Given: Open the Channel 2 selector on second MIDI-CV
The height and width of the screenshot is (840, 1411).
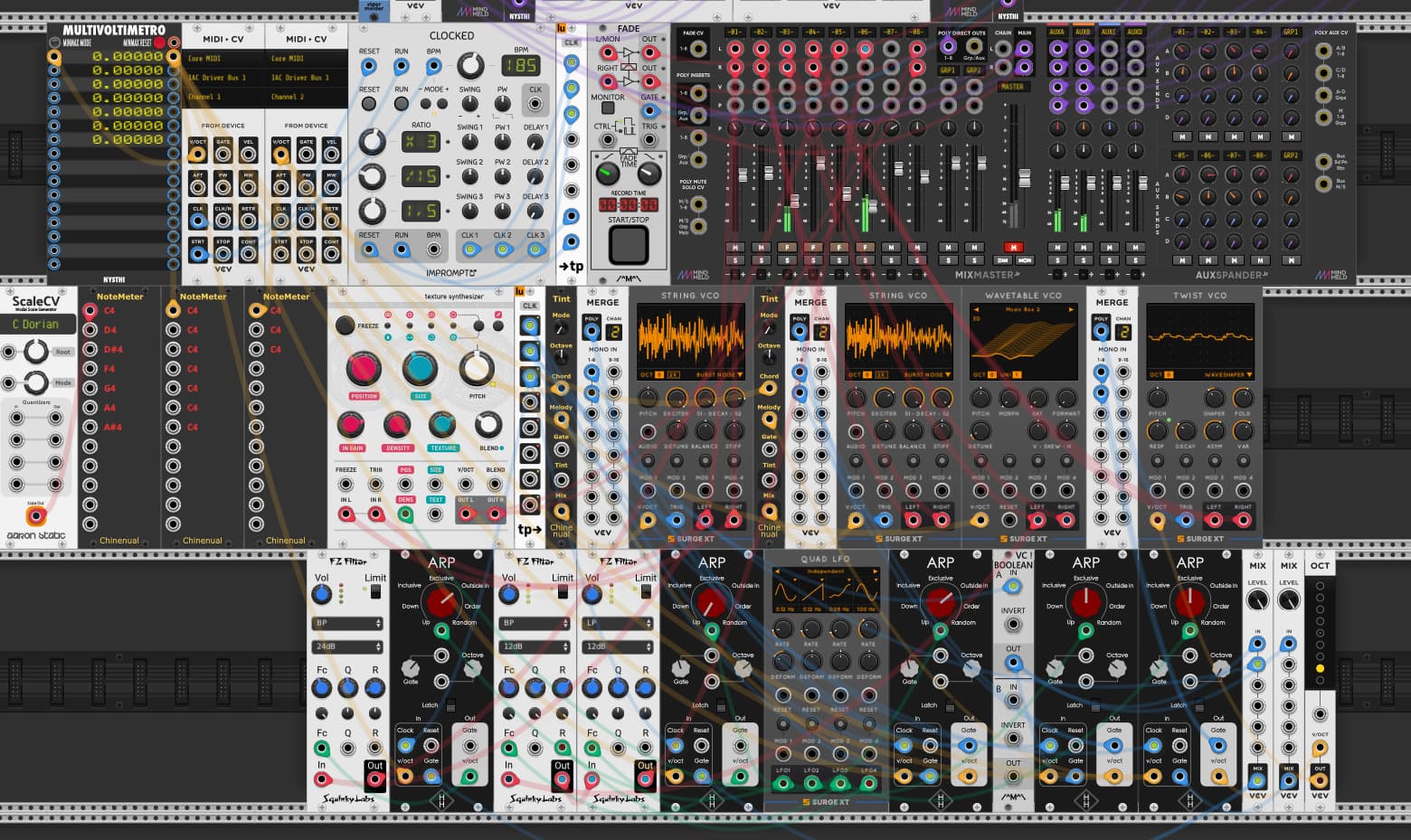Looking at the screenshot, I should 306,97.
